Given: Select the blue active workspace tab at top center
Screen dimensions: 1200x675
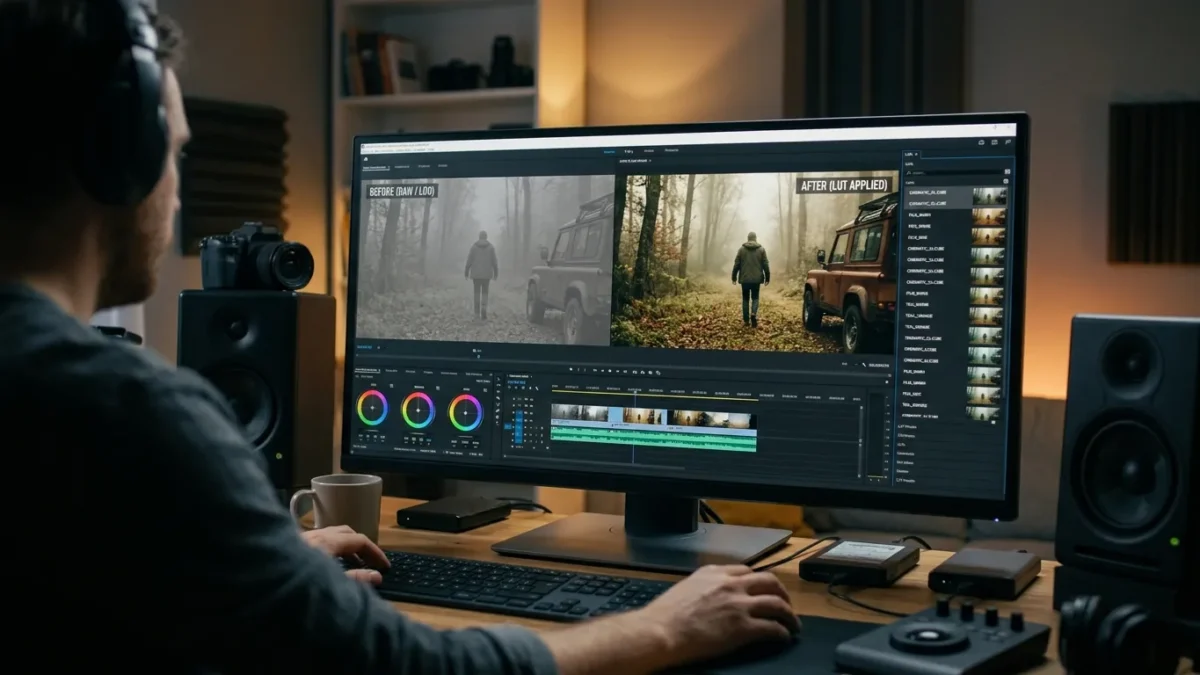Looking at the screenshot, I should pos(611,150).
